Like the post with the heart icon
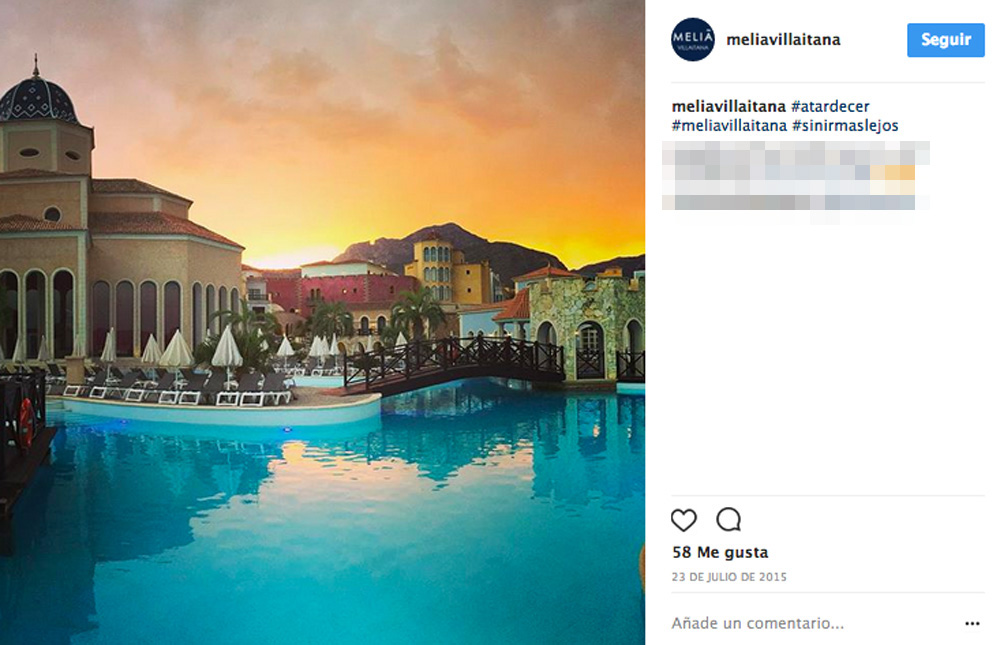This screenshot has width=1000, height=645. point(683,520)
